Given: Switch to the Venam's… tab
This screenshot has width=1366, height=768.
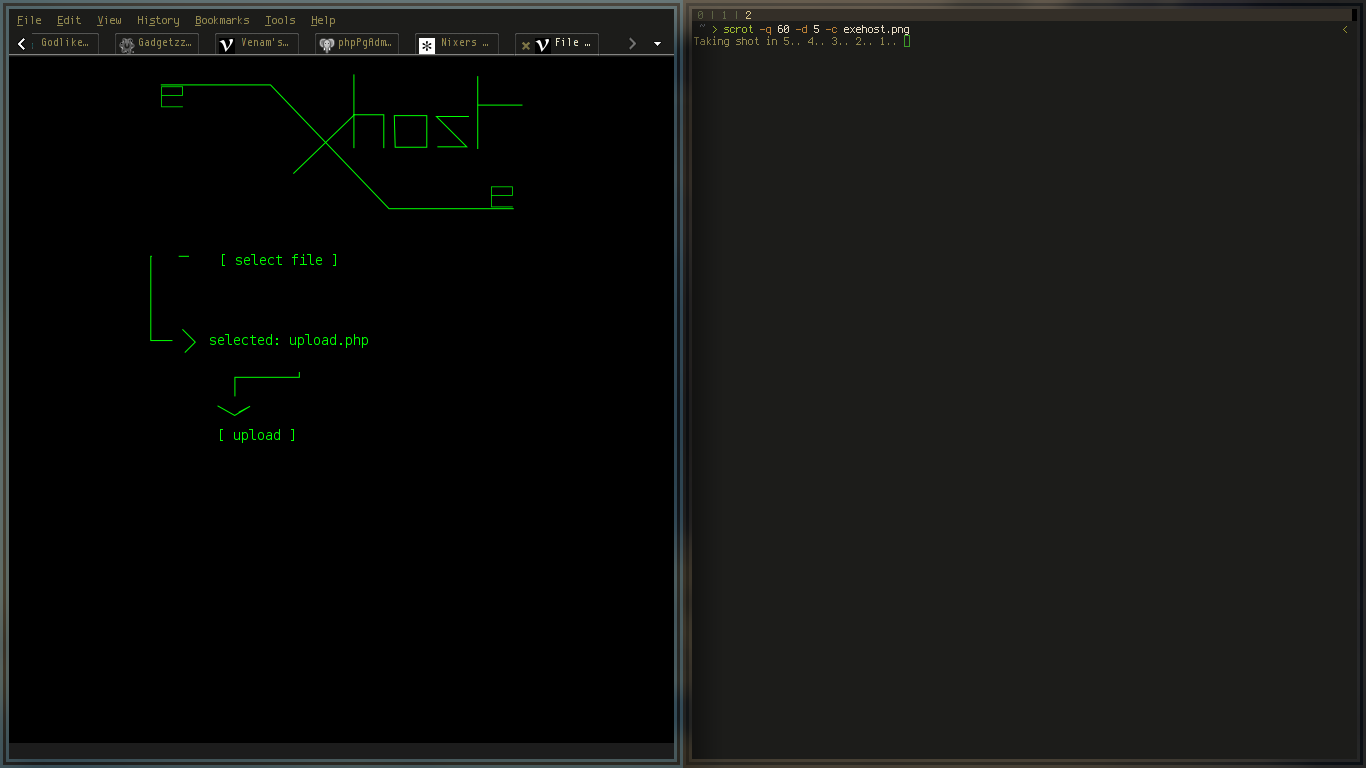Looking at the screenshot, I should pos(257,43).
